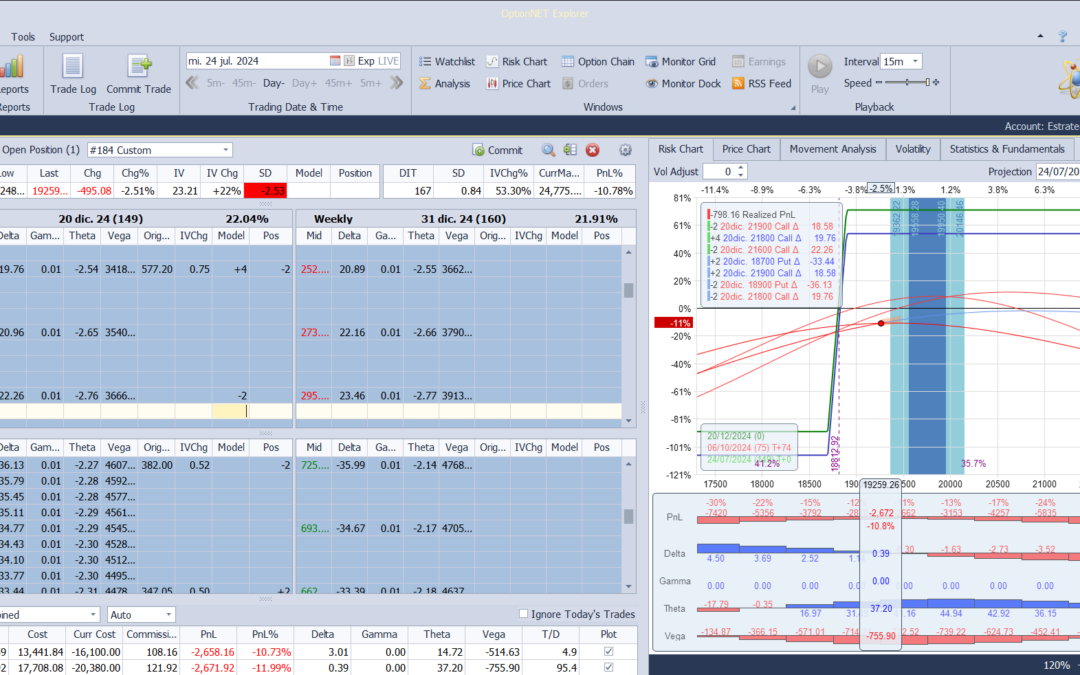Collapse the ribbon with the up arrow

[1041, 36]
